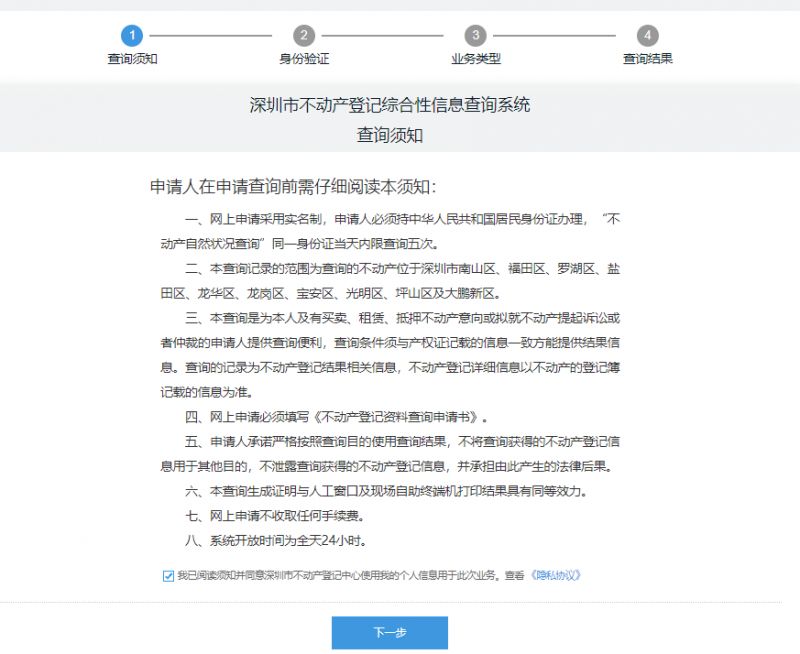The width and height of the screenshot is (800, 654).
Task: Click clause 四 about 不动产登记资料查询申请书
Action: pos(336,417)
